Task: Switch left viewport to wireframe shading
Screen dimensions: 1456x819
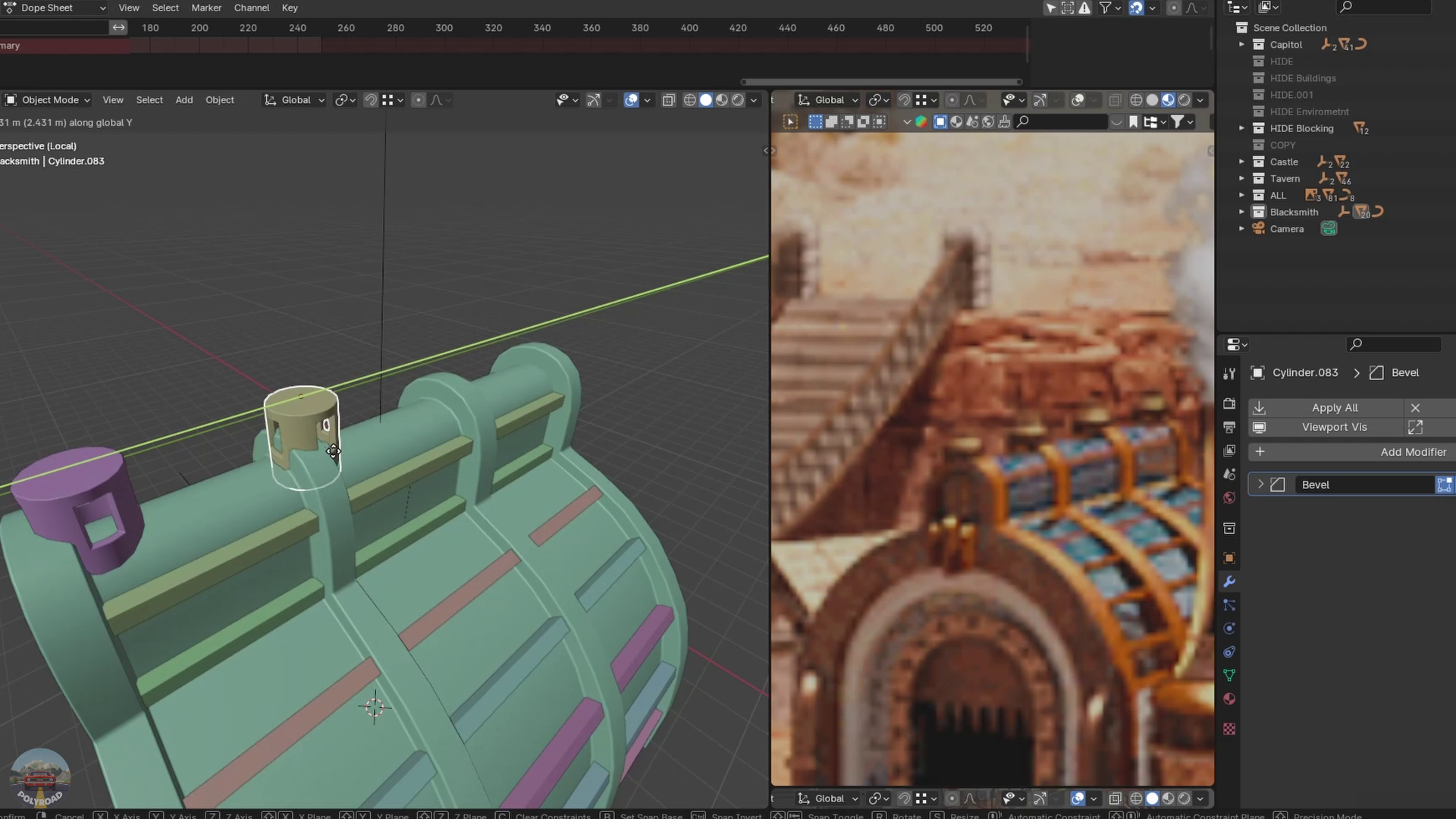Action: [689, 100]
